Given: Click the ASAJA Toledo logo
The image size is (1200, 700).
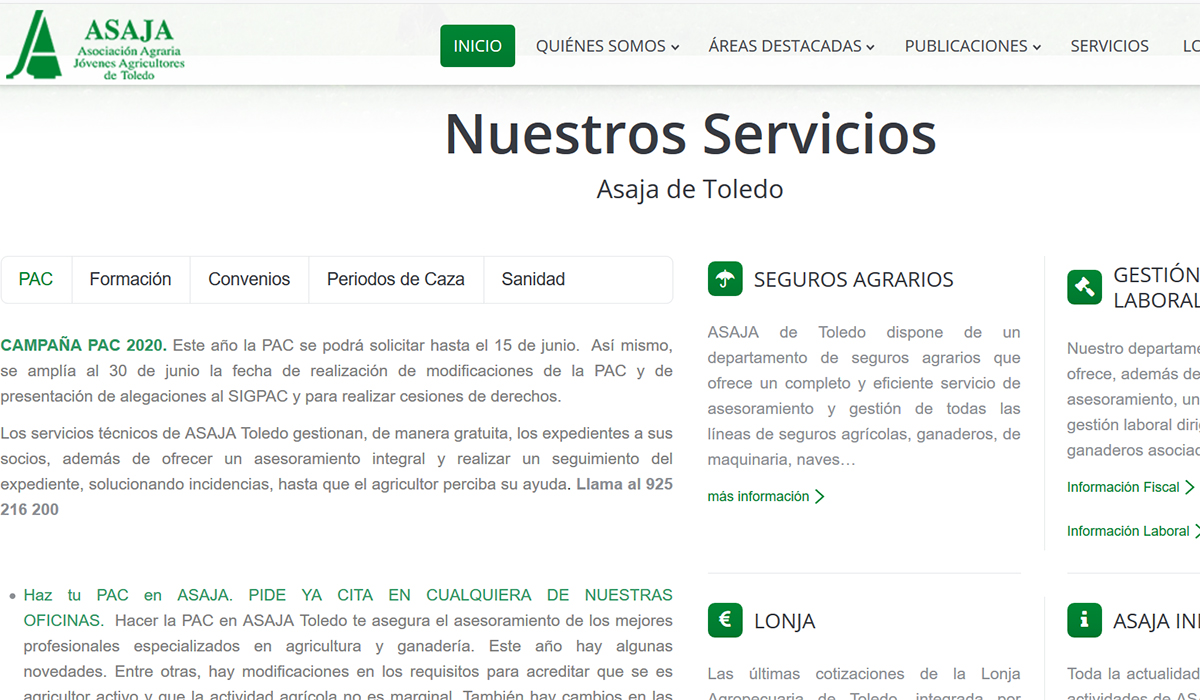Looking at the screenshot, I should point(96,46).
